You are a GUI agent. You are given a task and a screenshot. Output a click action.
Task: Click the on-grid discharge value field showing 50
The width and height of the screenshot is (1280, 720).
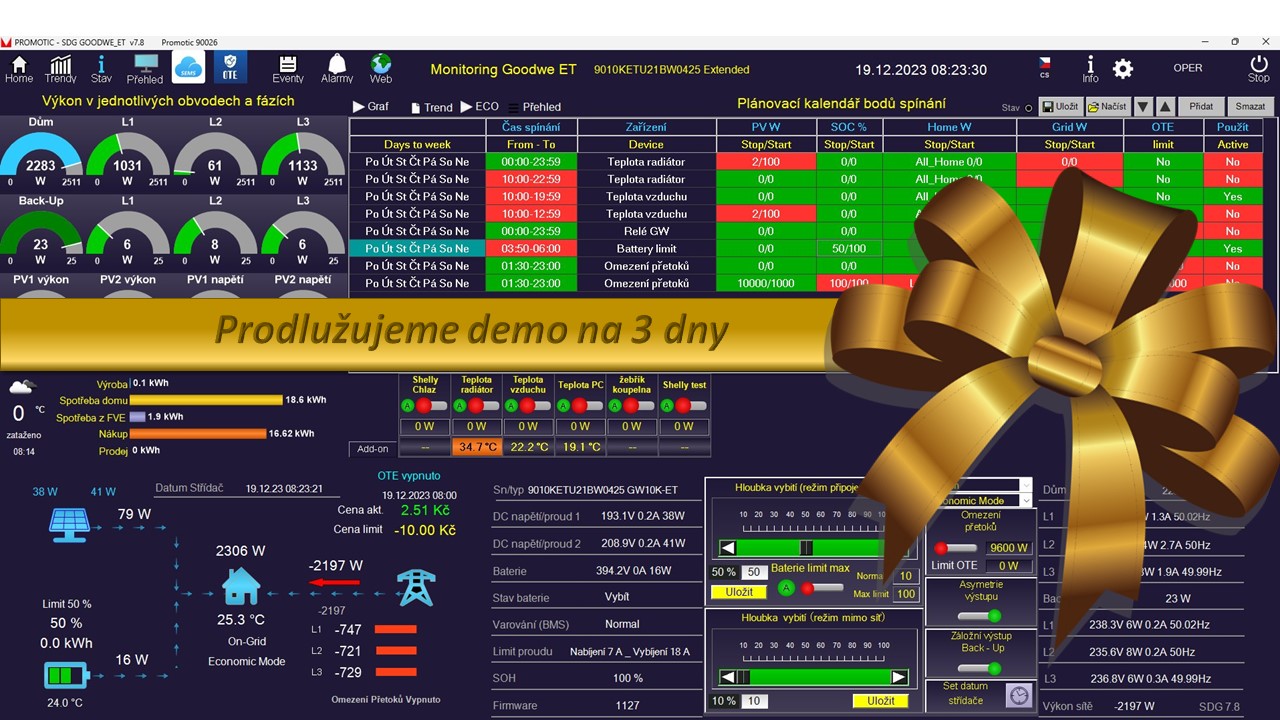(x=755, y=572)
